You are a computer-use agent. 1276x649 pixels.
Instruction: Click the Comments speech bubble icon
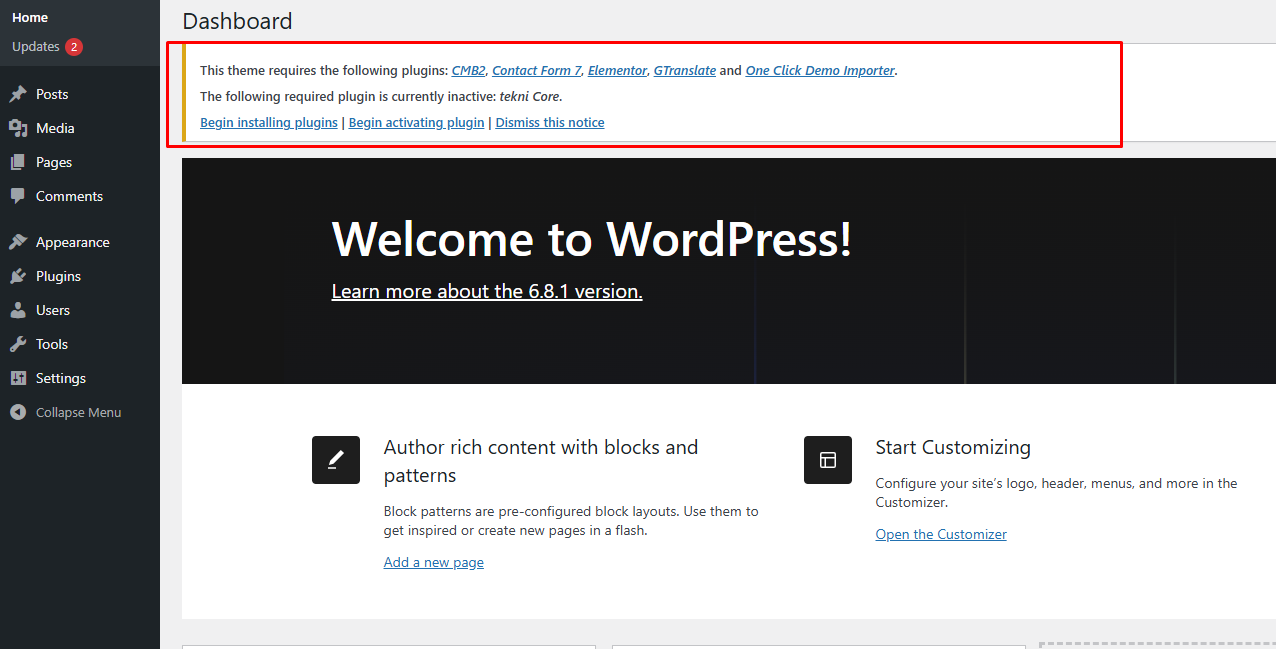click(x=18, y=196)
